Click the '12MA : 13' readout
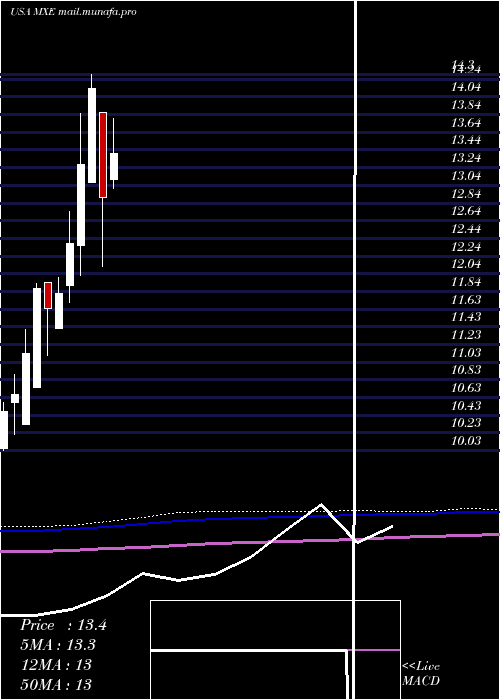This screenshot has width=500, height=700. pos(56,665)
